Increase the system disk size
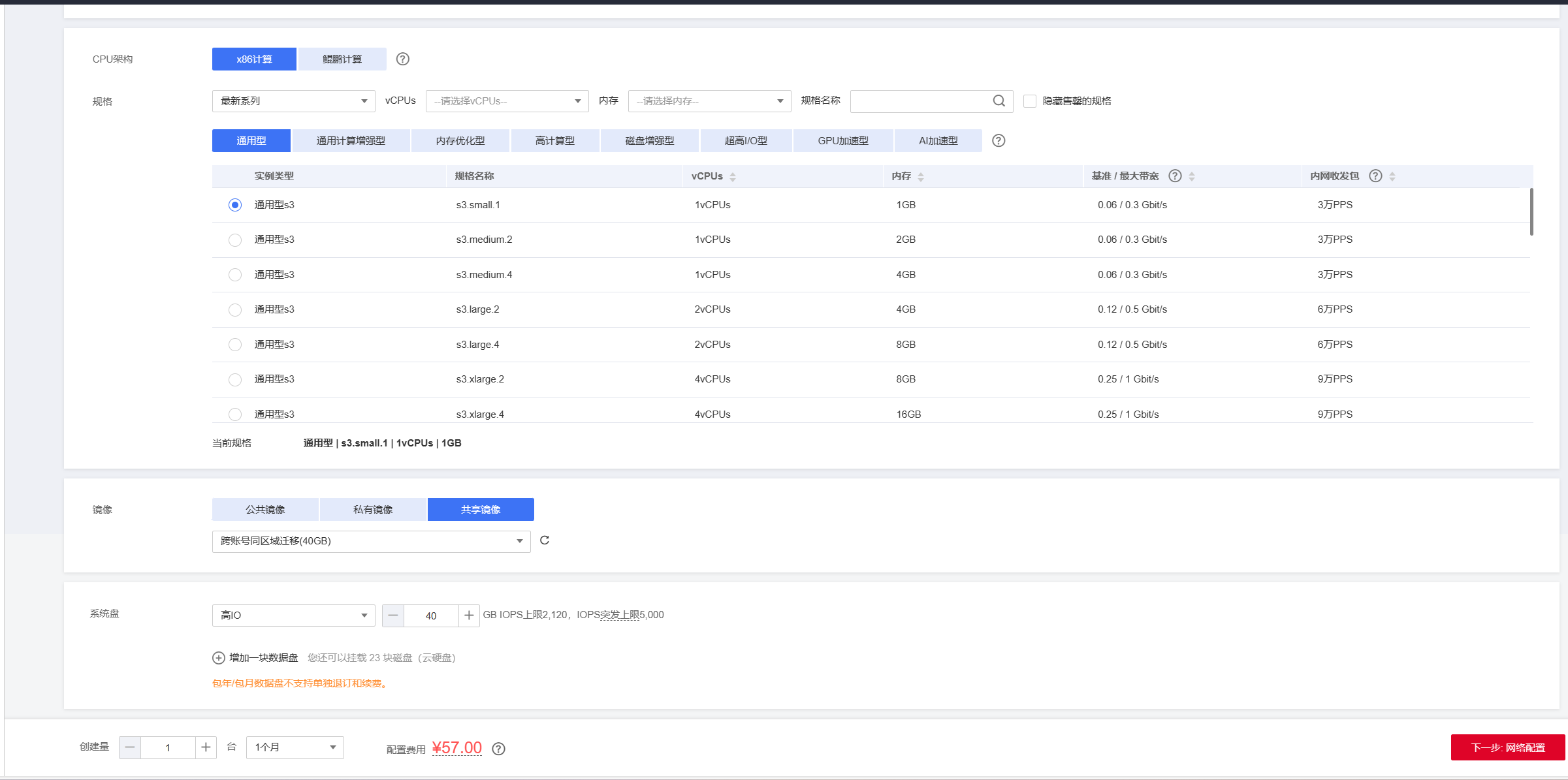This screenshot has width=1568, height=780. 469,616
